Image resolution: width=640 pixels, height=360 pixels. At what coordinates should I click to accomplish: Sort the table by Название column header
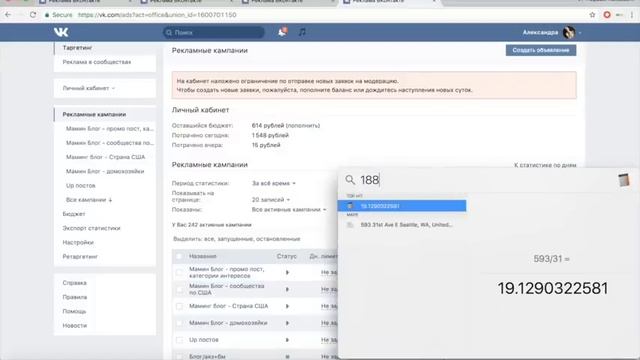coord(202,256)
